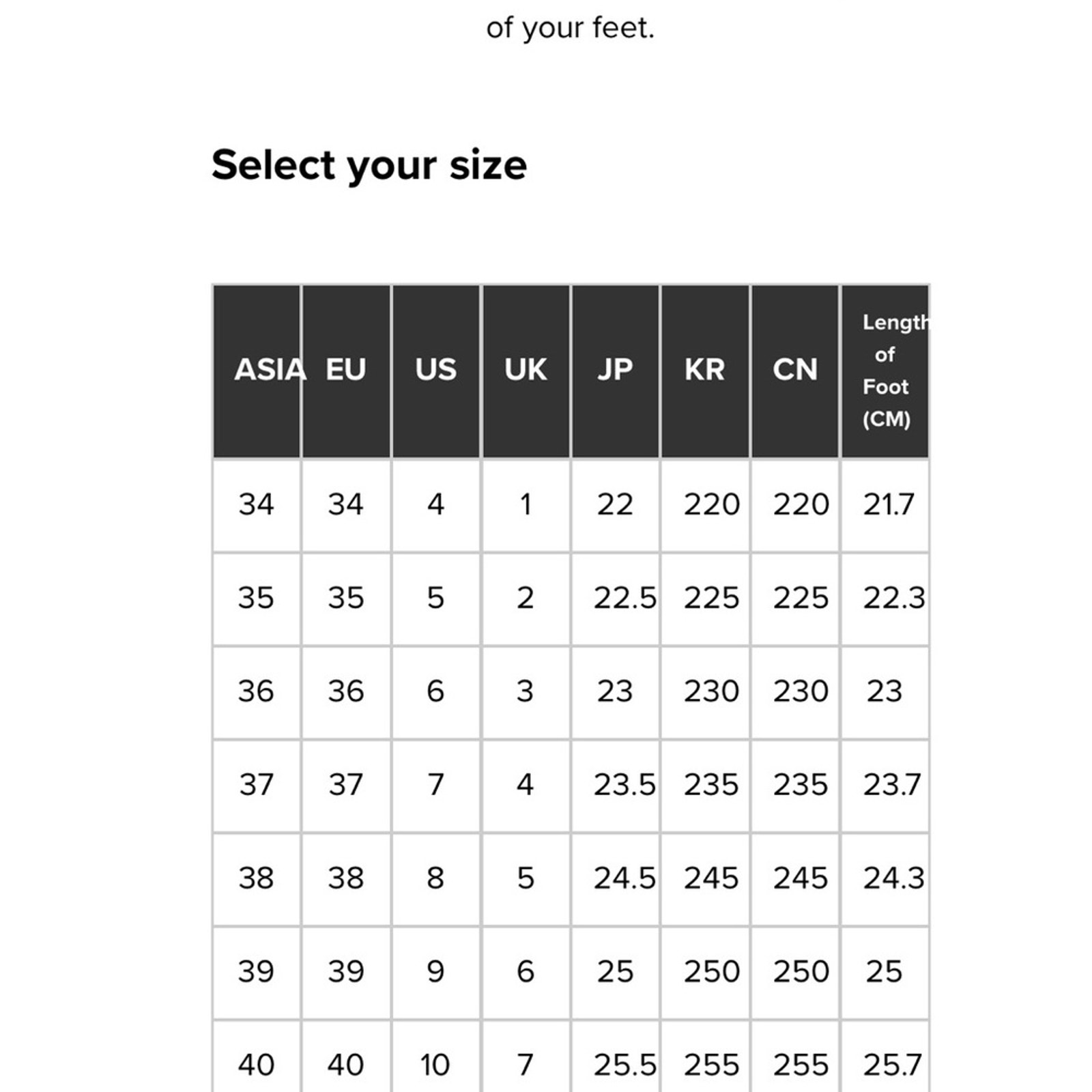Click the KR column header
The width and height of the screenshot is (1092, 1092).
705,371
